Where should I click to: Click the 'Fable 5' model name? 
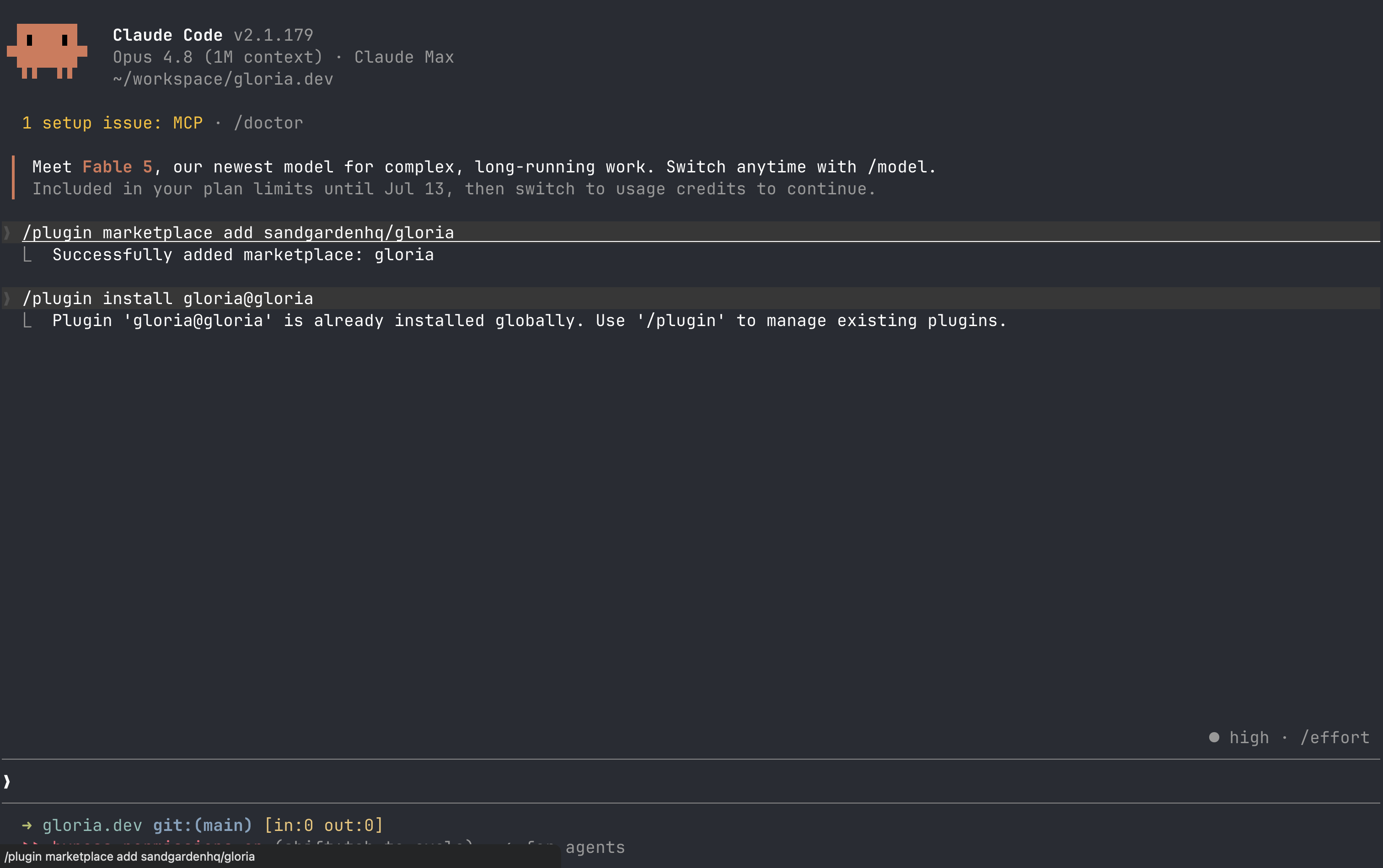pyautogui.click(x=117, y=167)
